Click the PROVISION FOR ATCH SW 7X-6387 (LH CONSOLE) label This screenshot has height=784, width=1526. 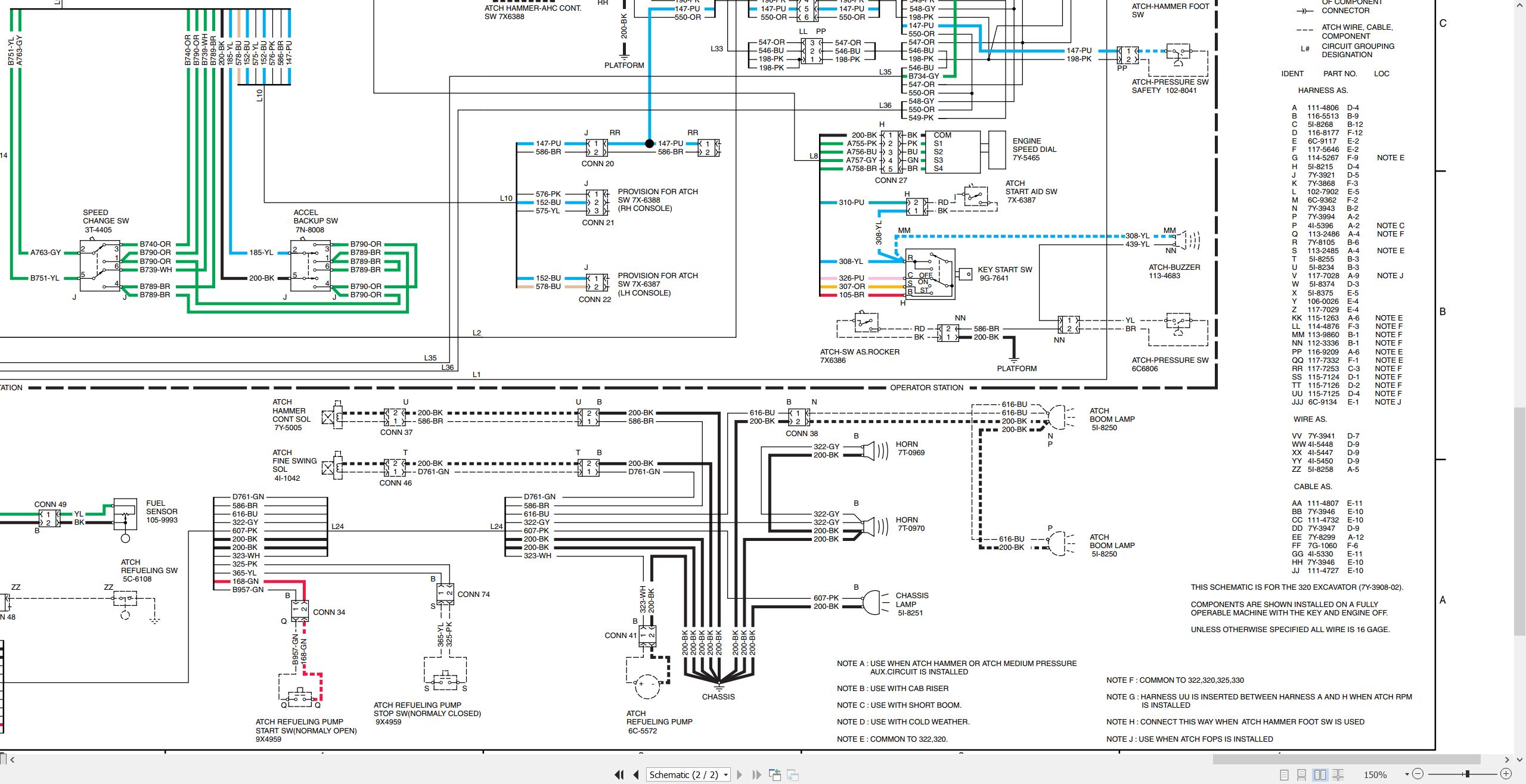(x=657, y=284)
